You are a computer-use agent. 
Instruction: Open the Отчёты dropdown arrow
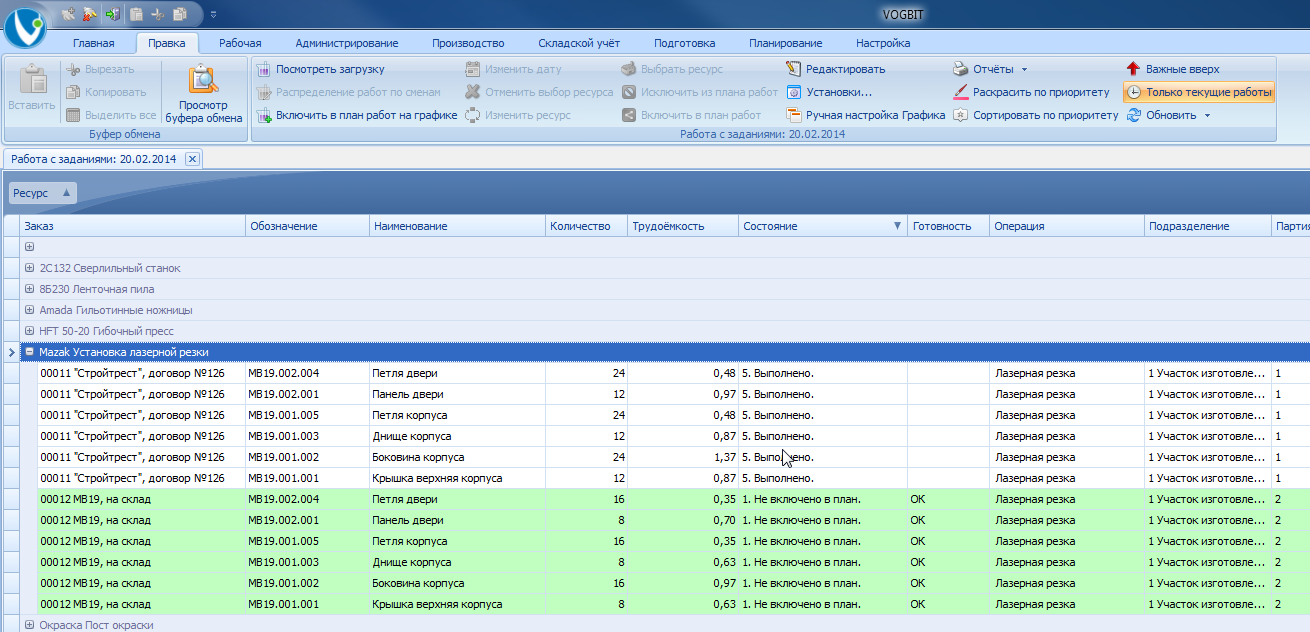point(1024,69)
